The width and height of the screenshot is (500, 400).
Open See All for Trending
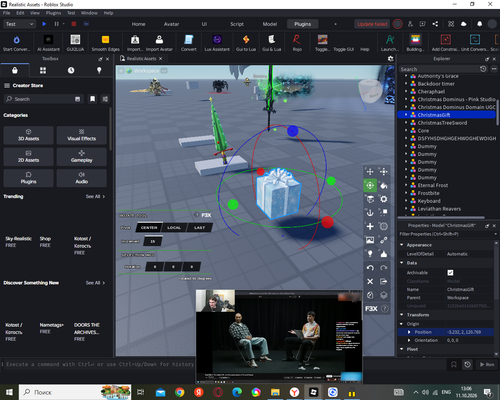click(x=95, y=196)
